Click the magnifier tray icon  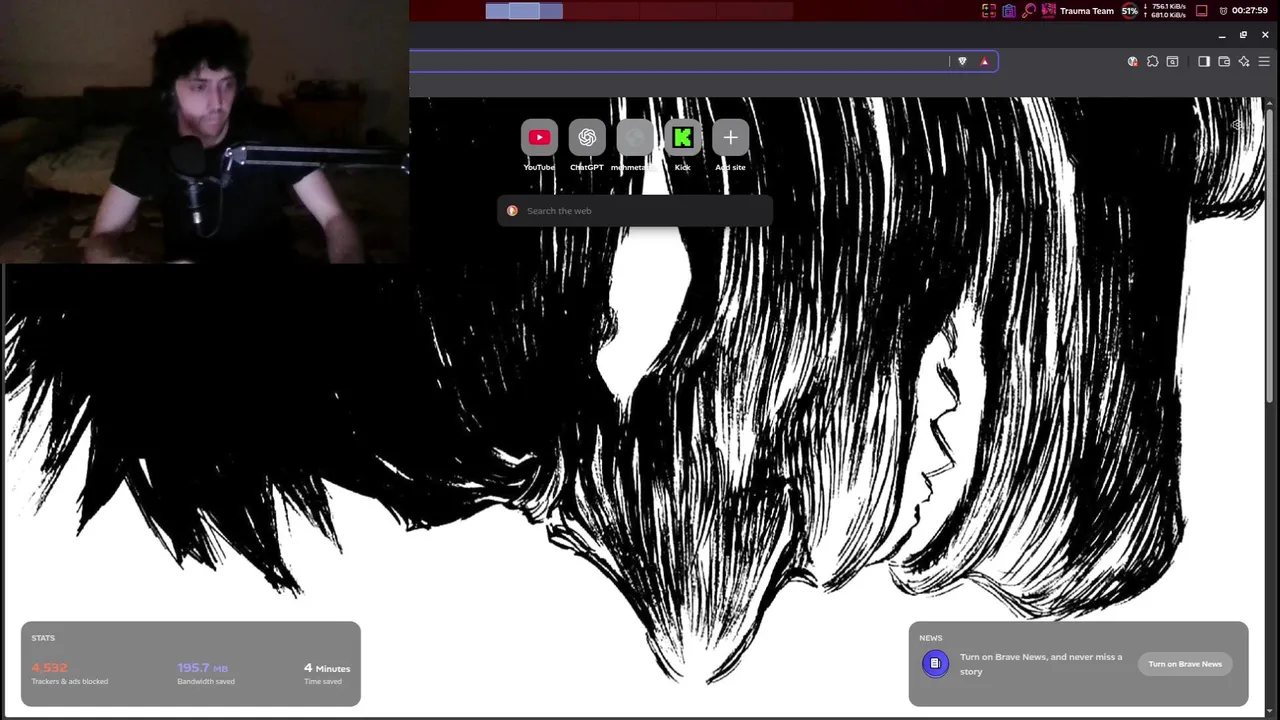point(1029,11)
